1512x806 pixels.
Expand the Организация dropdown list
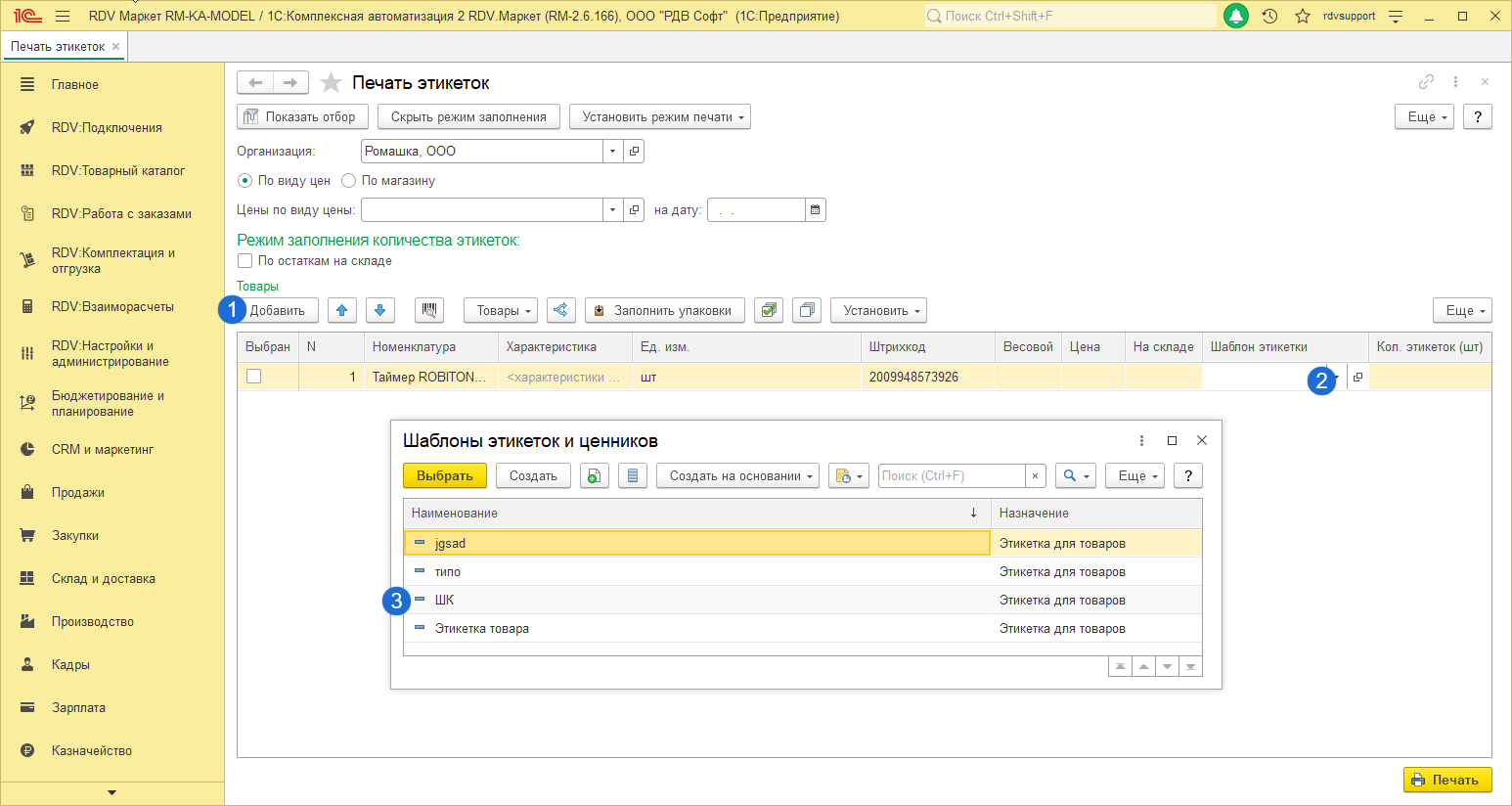[612, 151]
